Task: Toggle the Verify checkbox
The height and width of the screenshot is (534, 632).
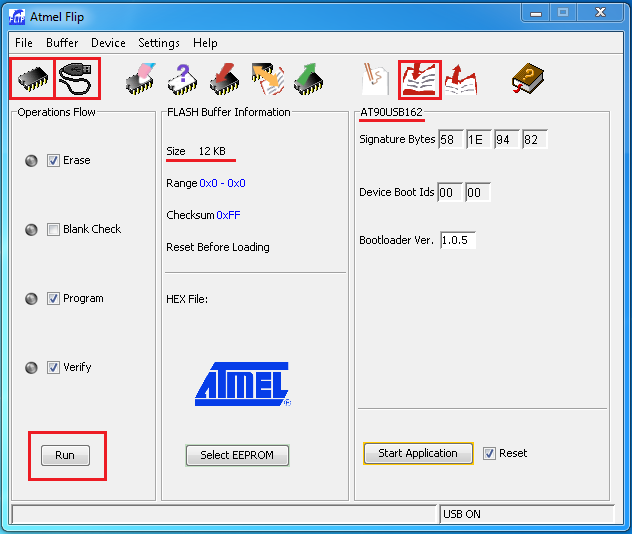Action: [x=53, y=367]
